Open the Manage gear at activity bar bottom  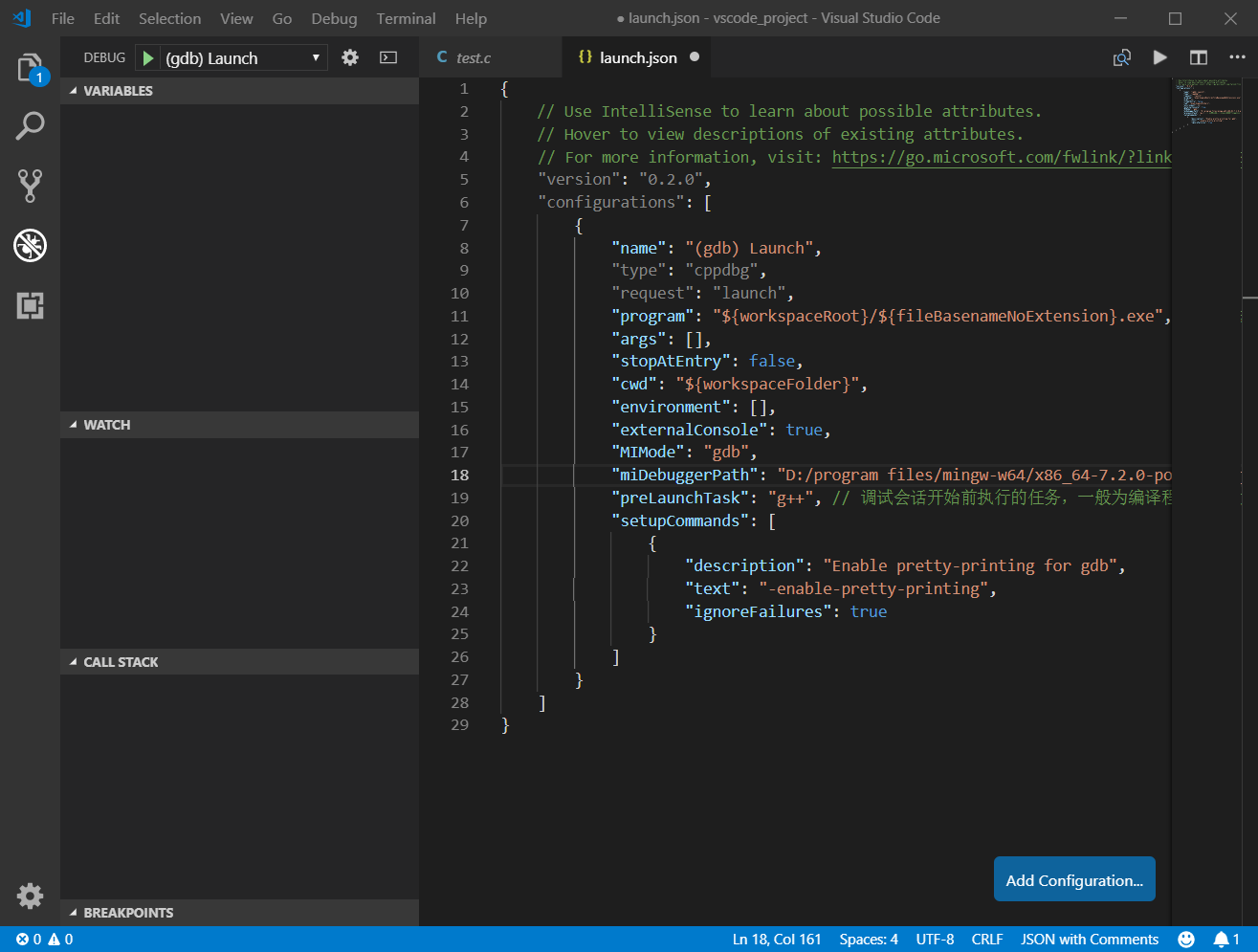click(x=30, y=896)
